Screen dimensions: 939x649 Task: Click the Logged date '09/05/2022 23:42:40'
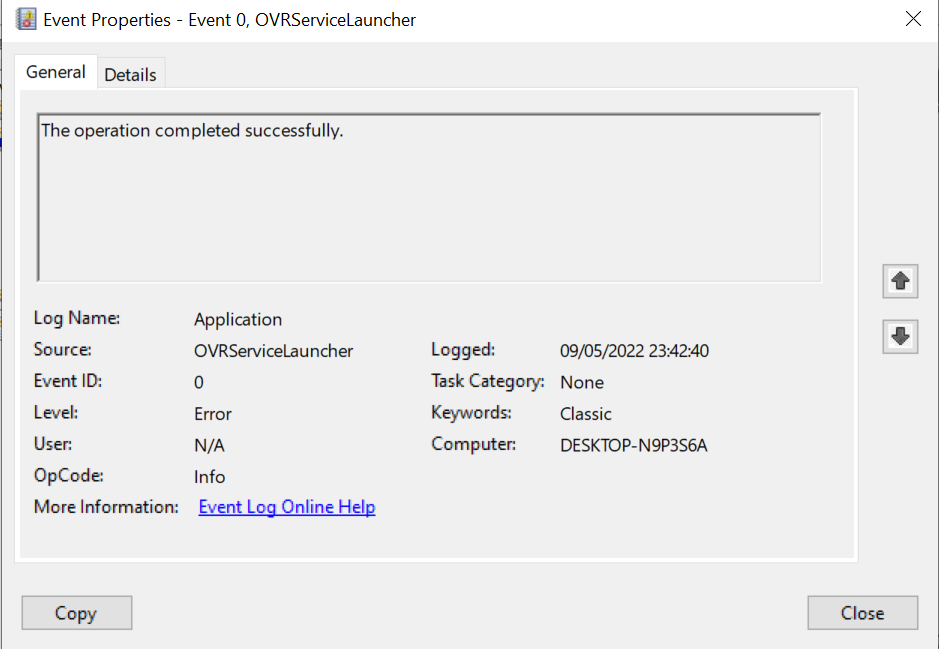(x=634, y=351)
